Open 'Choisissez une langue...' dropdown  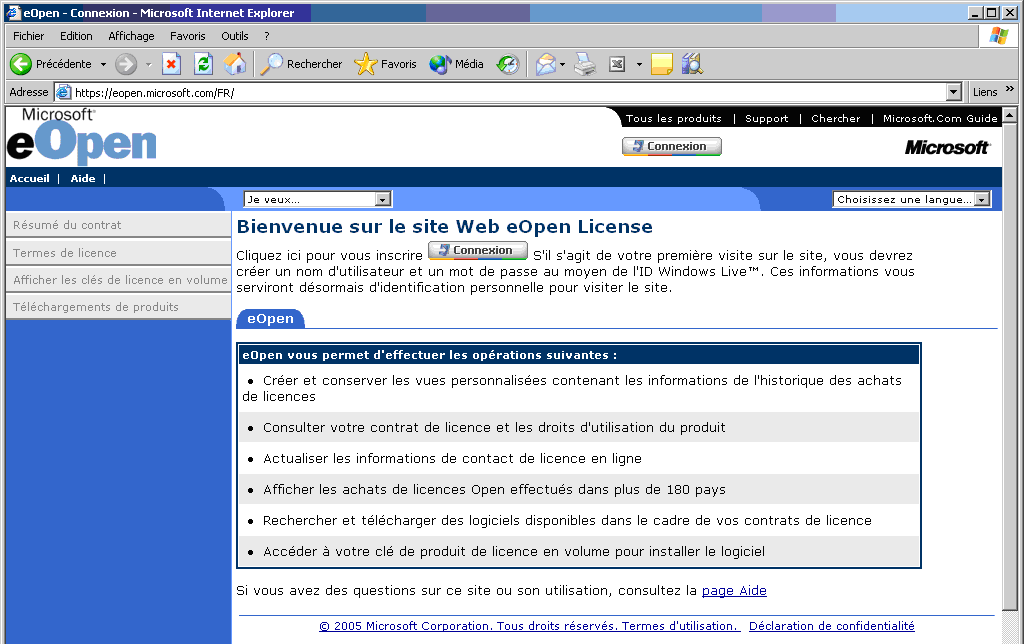point(912,199)
